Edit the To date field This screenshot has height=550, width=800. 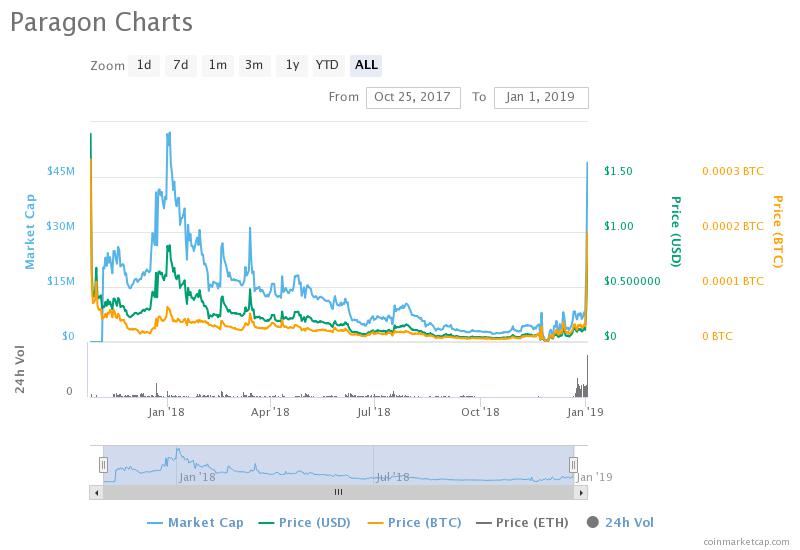click(x=541, y=97)
